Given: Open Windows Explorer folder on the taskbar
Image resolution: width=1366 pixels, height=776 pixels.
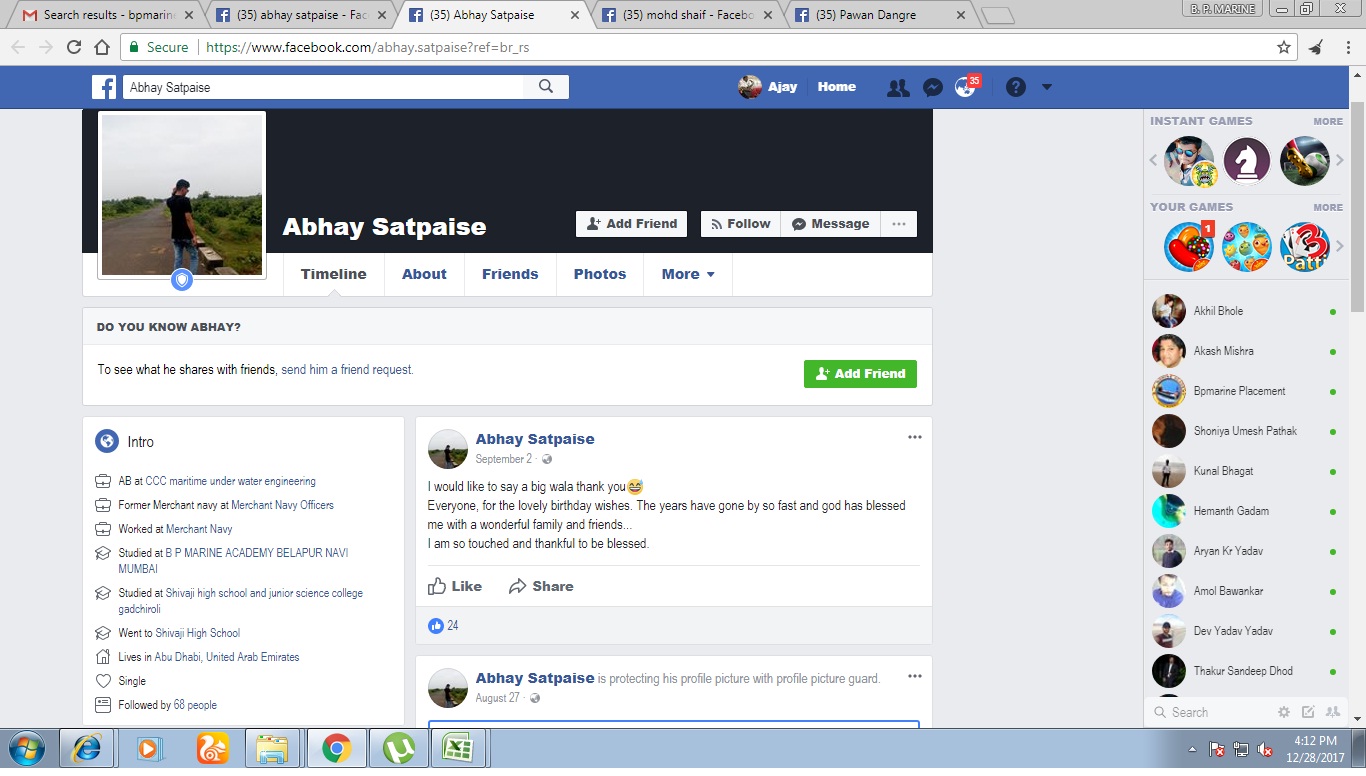Looking at the screenshot, I should pyautogui.click(x=272, y=748).
